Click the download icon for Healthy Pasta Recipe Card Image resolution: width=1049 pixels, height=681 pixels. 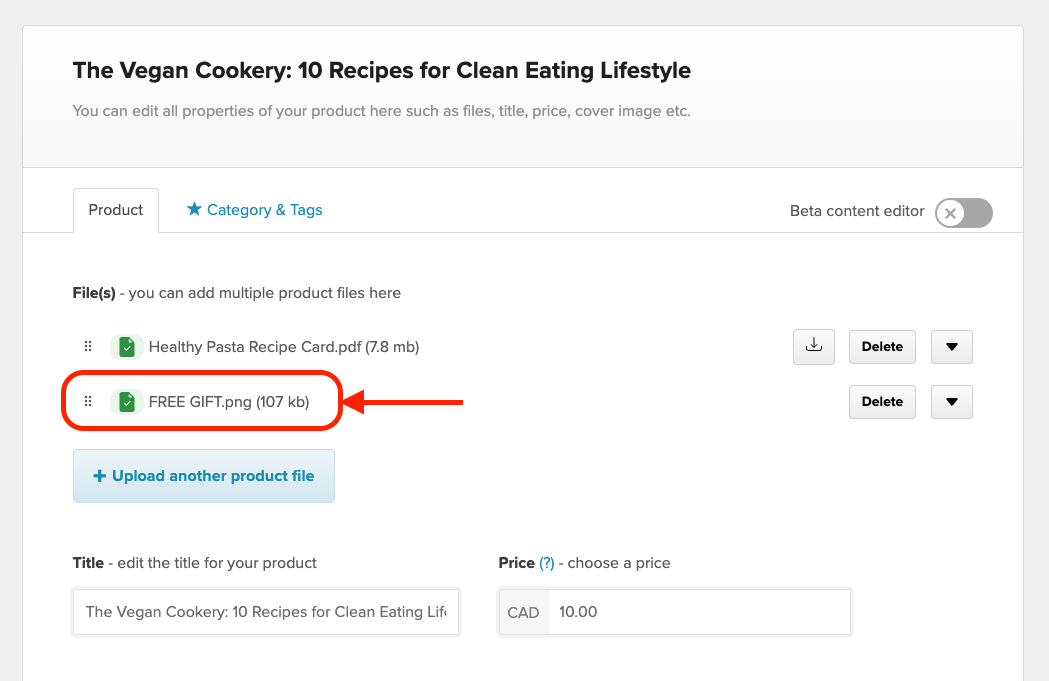coord(813,346)
